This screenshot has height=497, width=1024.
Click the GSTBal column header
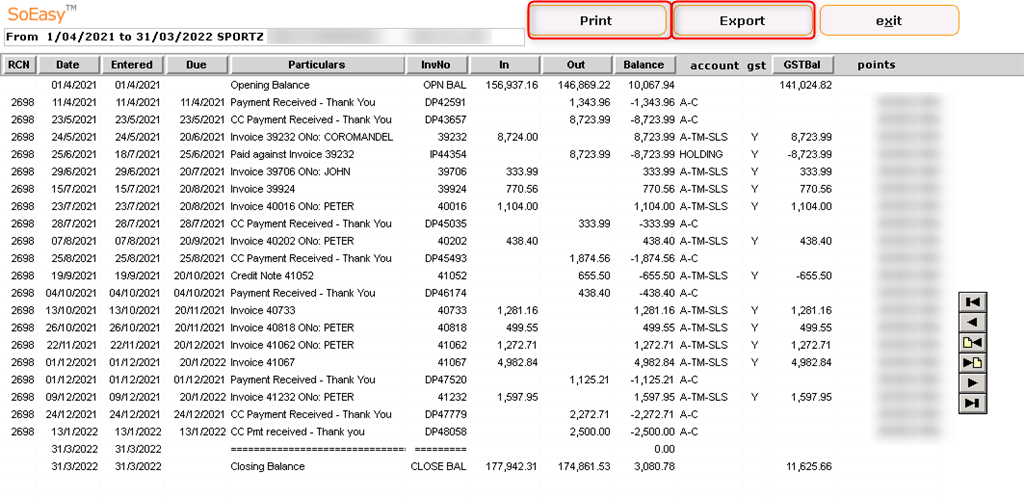coord(803,65)
